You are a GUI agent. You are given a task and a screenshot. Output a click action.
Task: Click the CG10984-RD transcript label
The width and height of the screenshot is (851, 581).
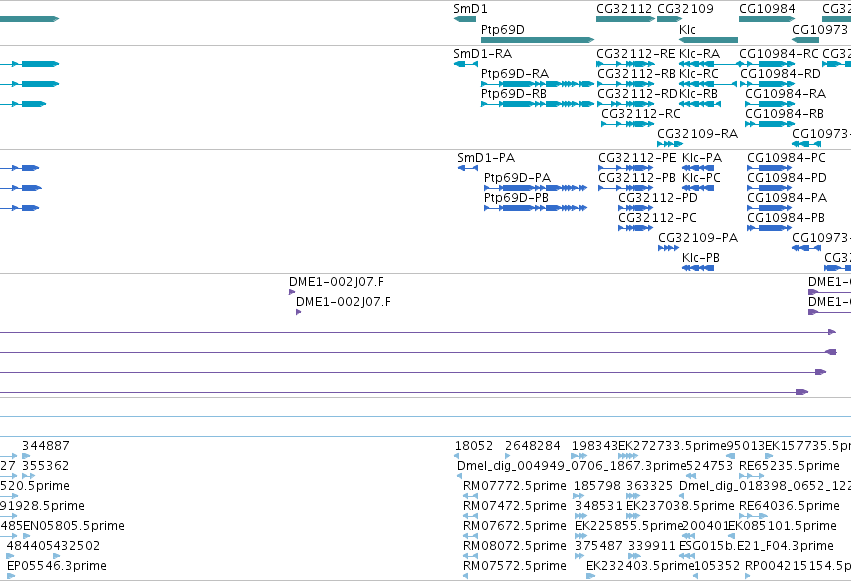click(780, 74)
